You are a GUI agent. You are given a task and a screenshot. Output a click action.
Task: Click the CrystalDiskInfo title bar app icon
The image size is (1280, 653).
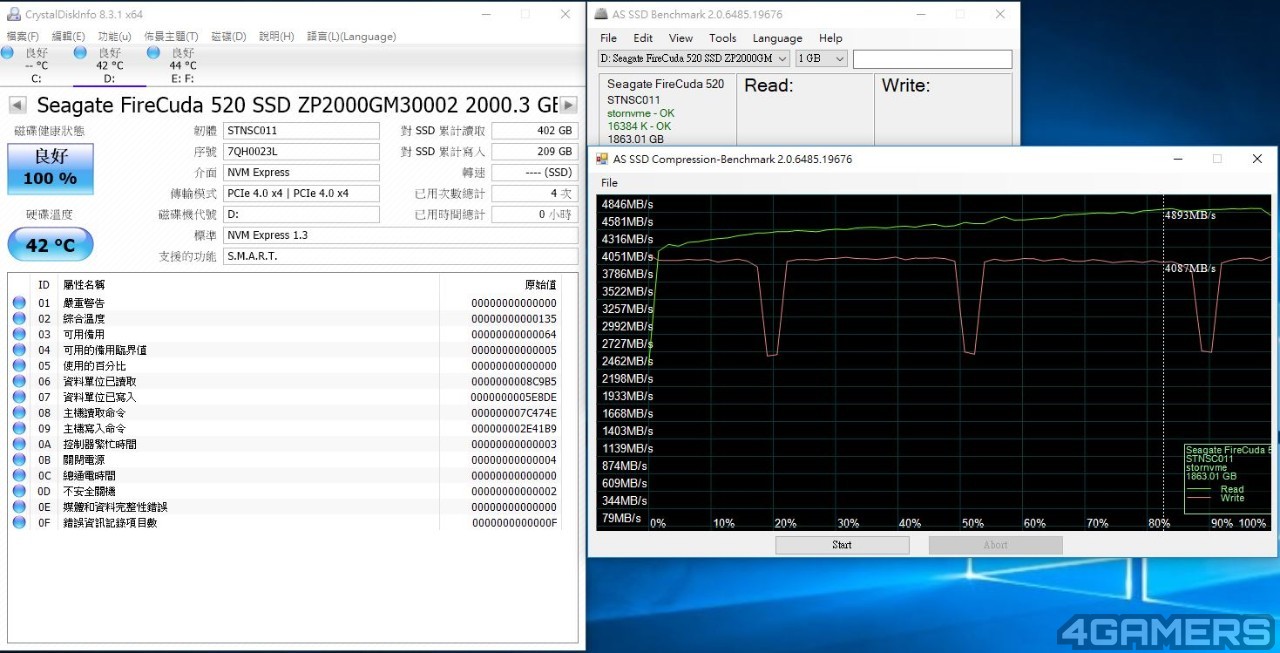click(10, 14)
